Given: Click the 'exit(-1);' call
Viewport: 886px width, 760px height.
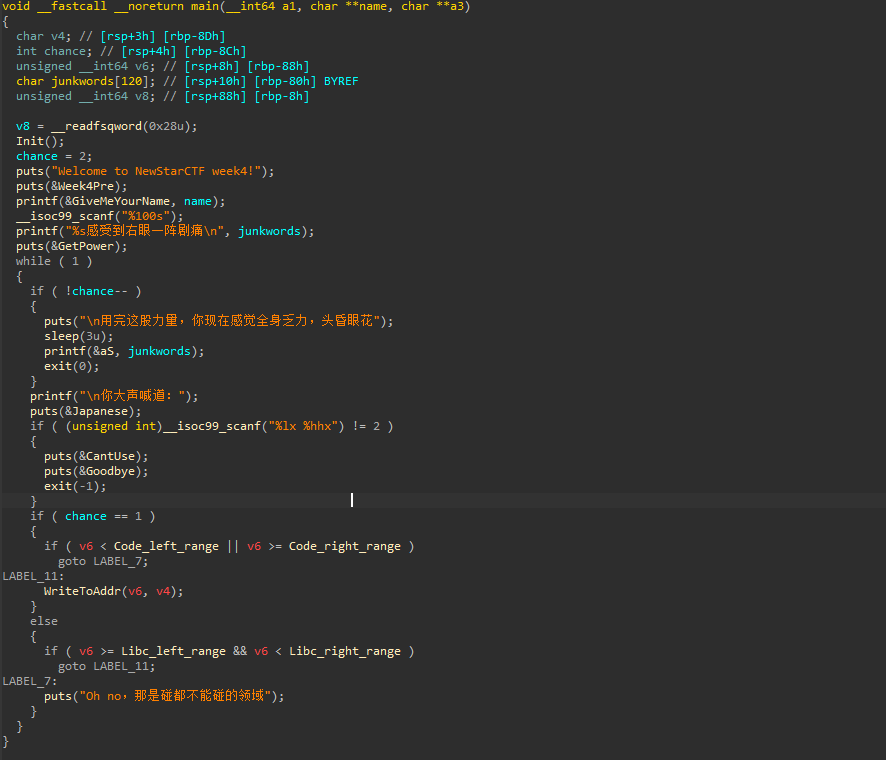Looking at the screenshot, I should pos(75,486).
